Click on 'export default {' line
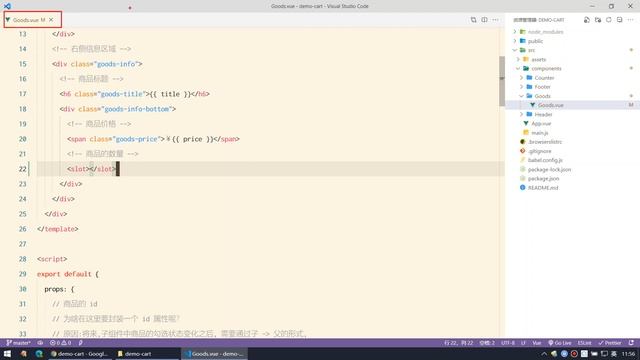This screenshot has width=640, height=360. coord(68,274)
